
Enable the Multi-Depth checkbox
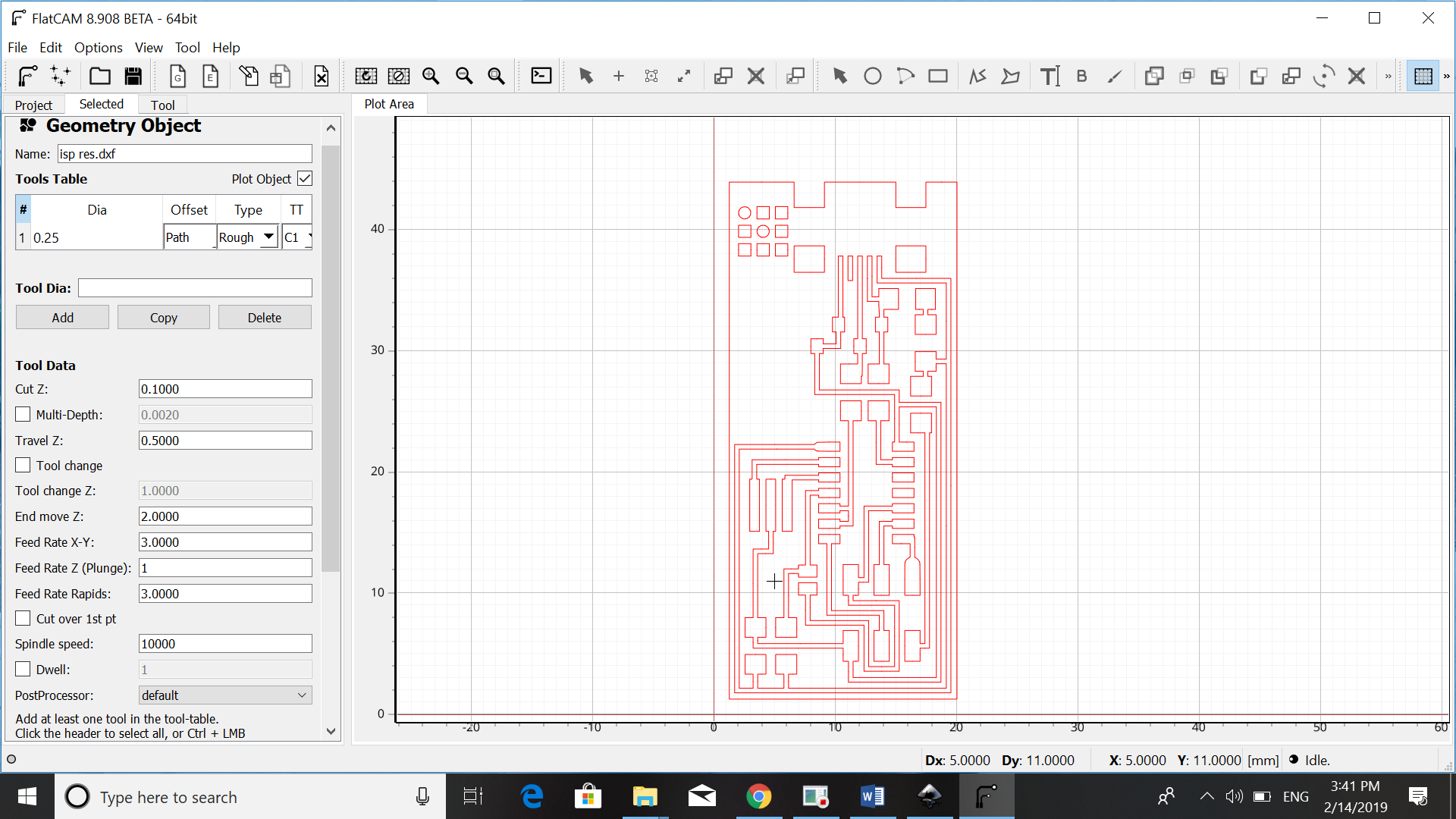tap(24, 415)
